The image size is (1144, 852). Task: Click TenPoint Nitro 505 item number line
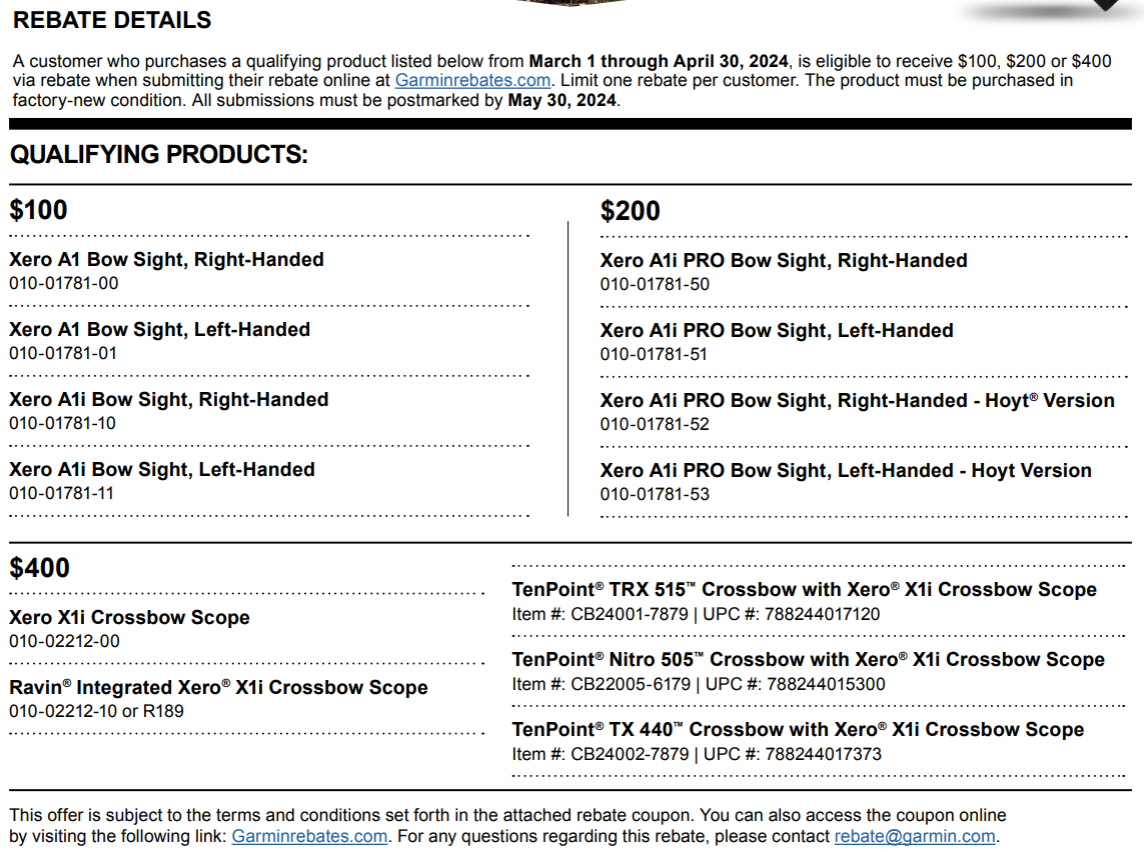(698, 684)
